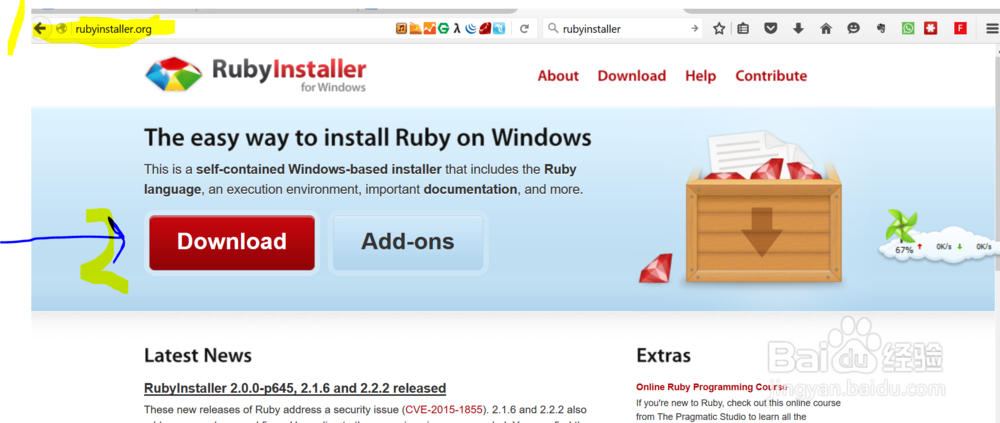Click heading The easy way to install Ruby
The height and width of the screenshot is (423, 1000).
point(367,138)
